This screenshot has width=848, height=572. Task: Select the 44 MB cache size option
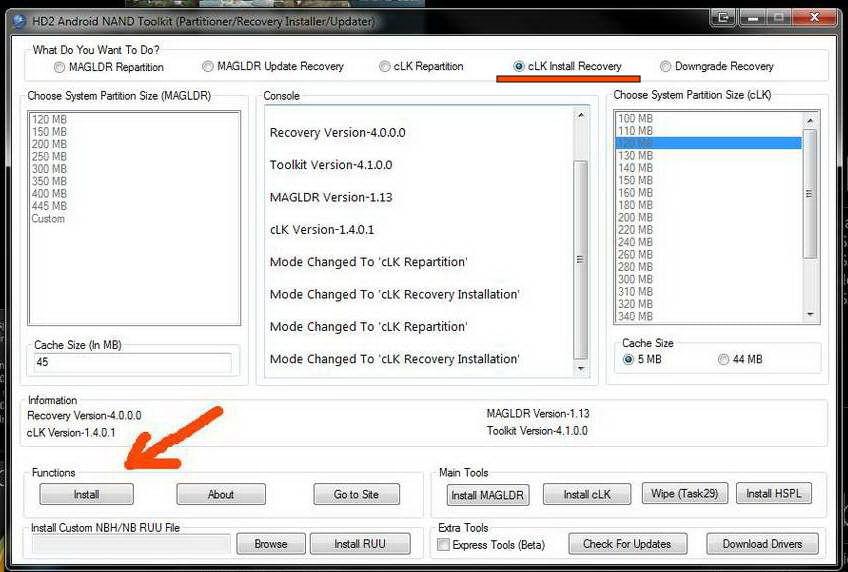[x=723, y=359]
